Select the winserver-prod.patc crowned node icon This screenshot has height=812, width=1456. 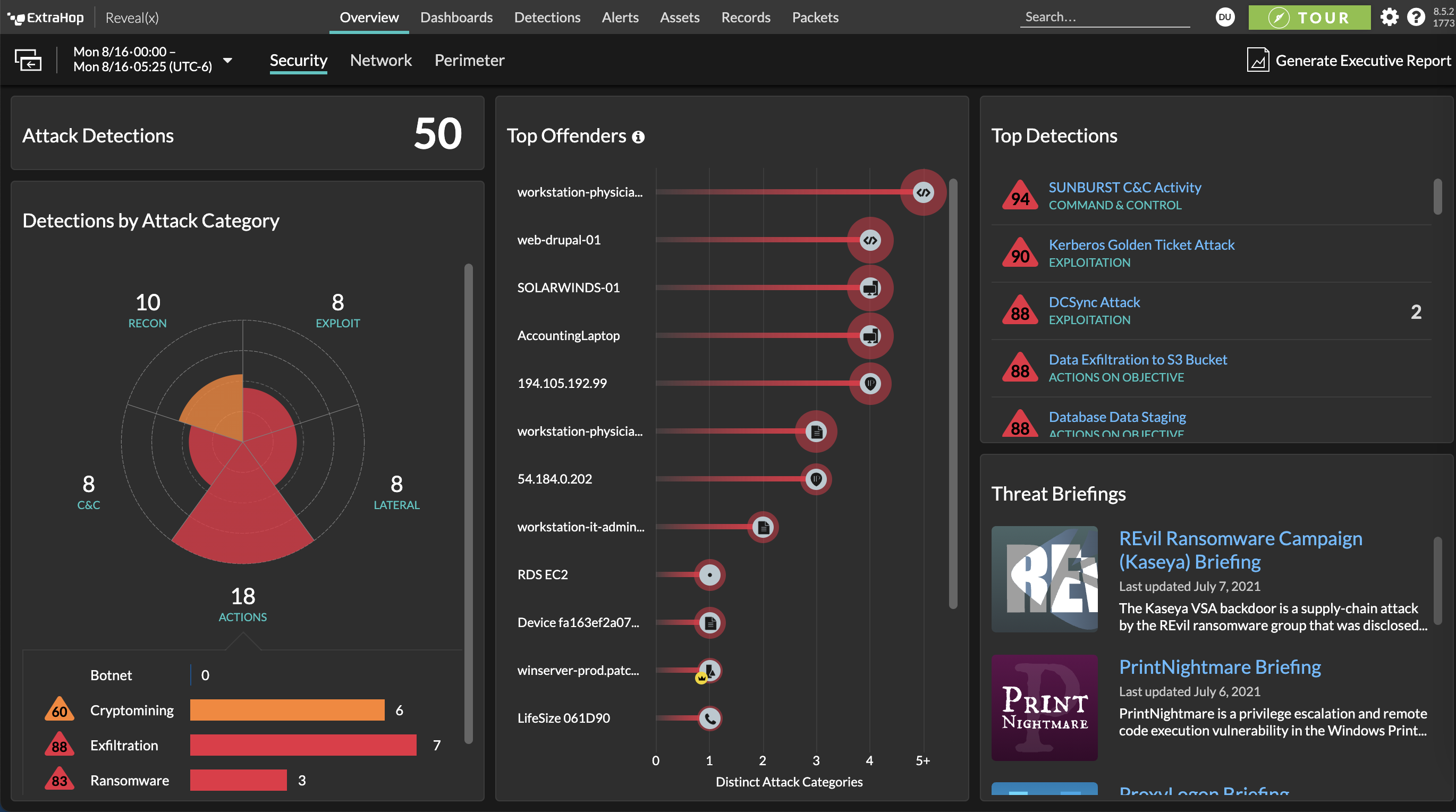709,671
